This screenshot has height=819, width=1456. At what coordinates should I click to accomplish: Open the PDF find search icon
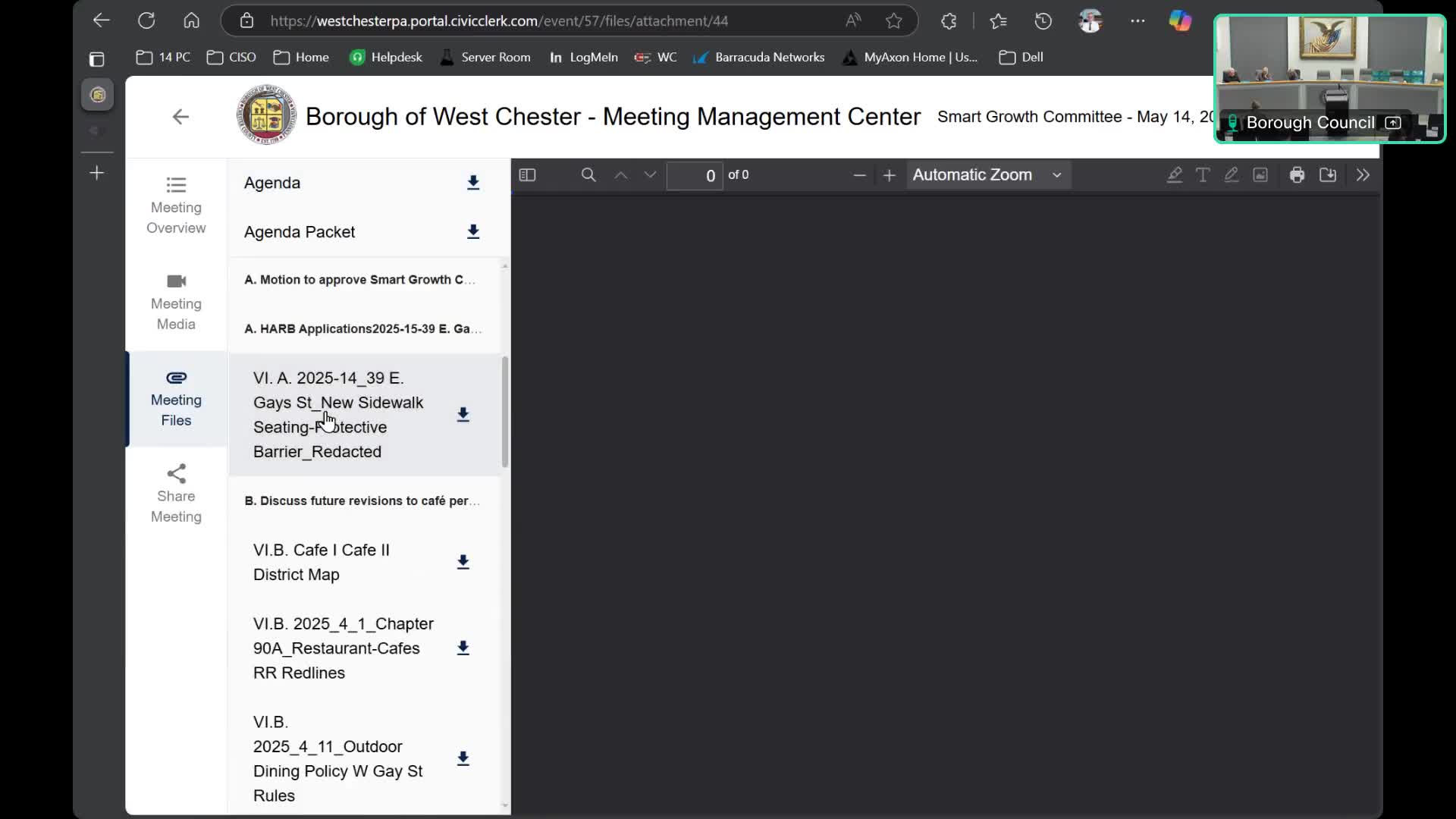[588, 175]
